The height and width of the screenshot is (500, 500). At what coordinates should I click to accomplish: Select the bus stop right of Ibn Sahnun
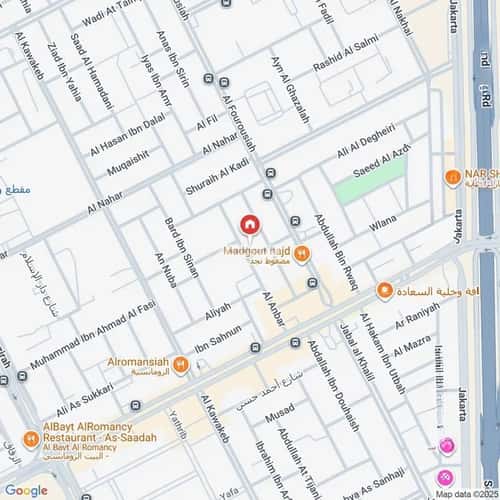255,348
